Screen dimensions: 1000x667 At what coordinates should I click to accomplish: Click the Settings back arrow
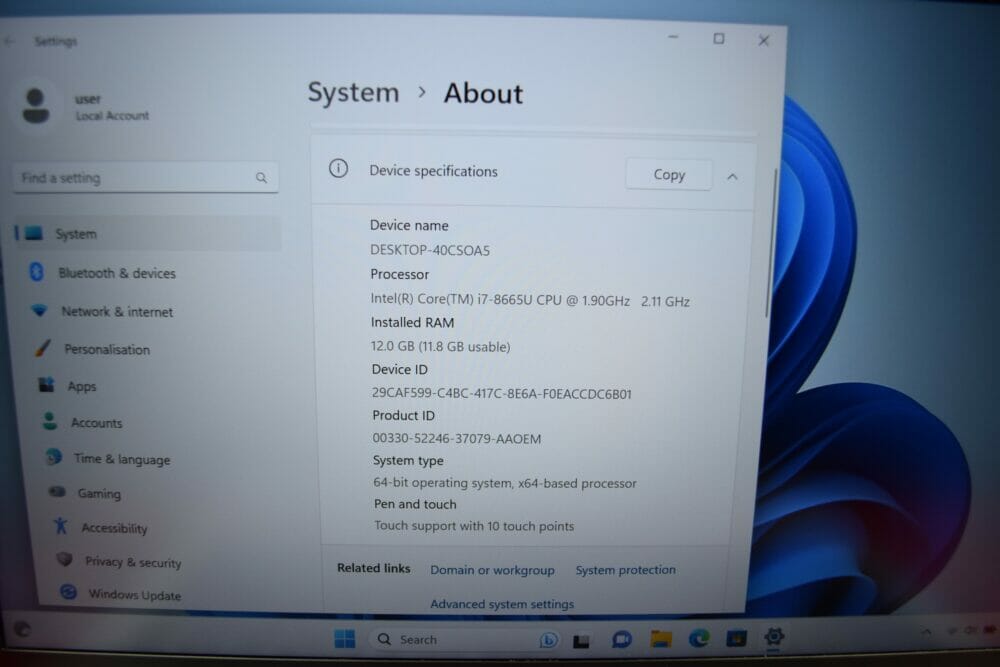10,41
